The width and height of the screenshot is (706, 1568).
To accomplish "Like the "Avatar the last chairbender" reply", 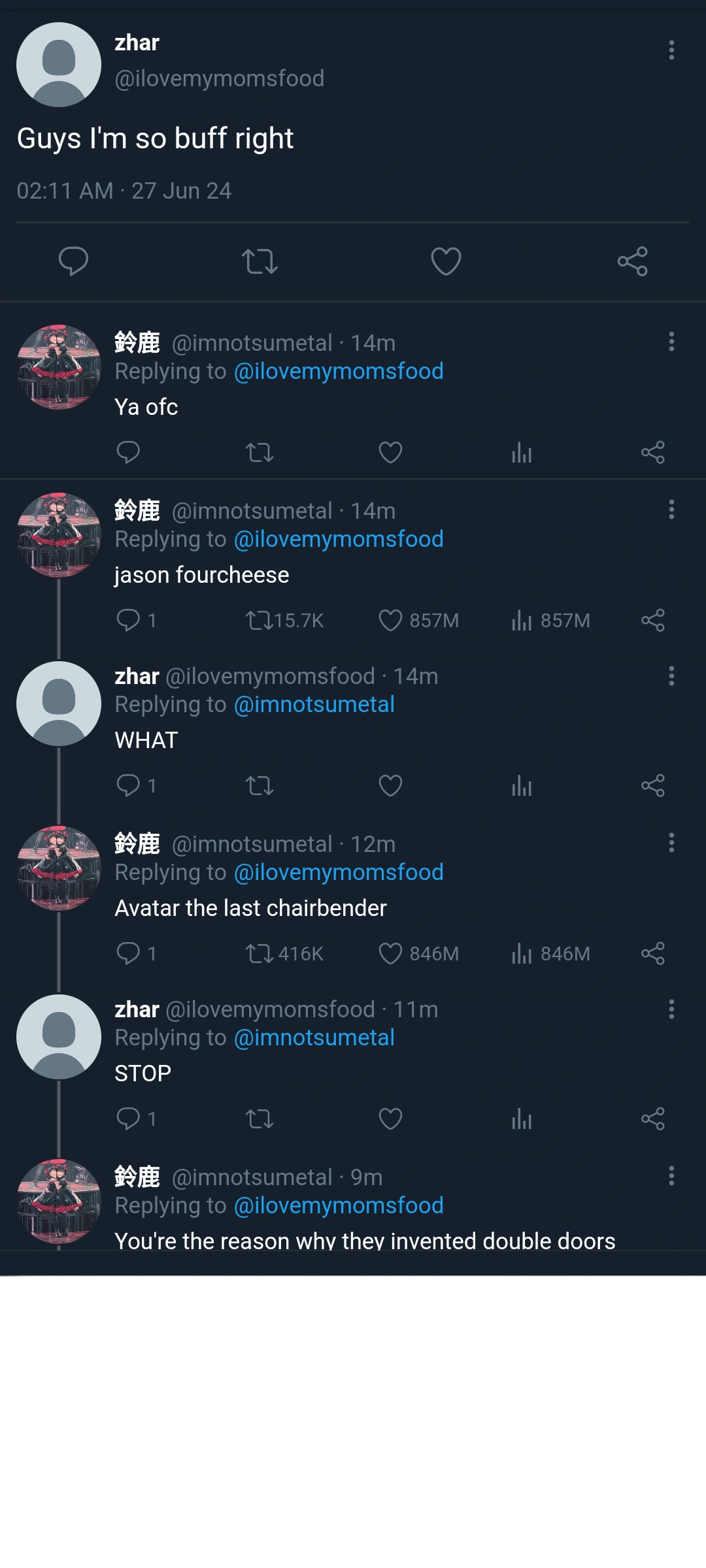I will click(418, 953).
